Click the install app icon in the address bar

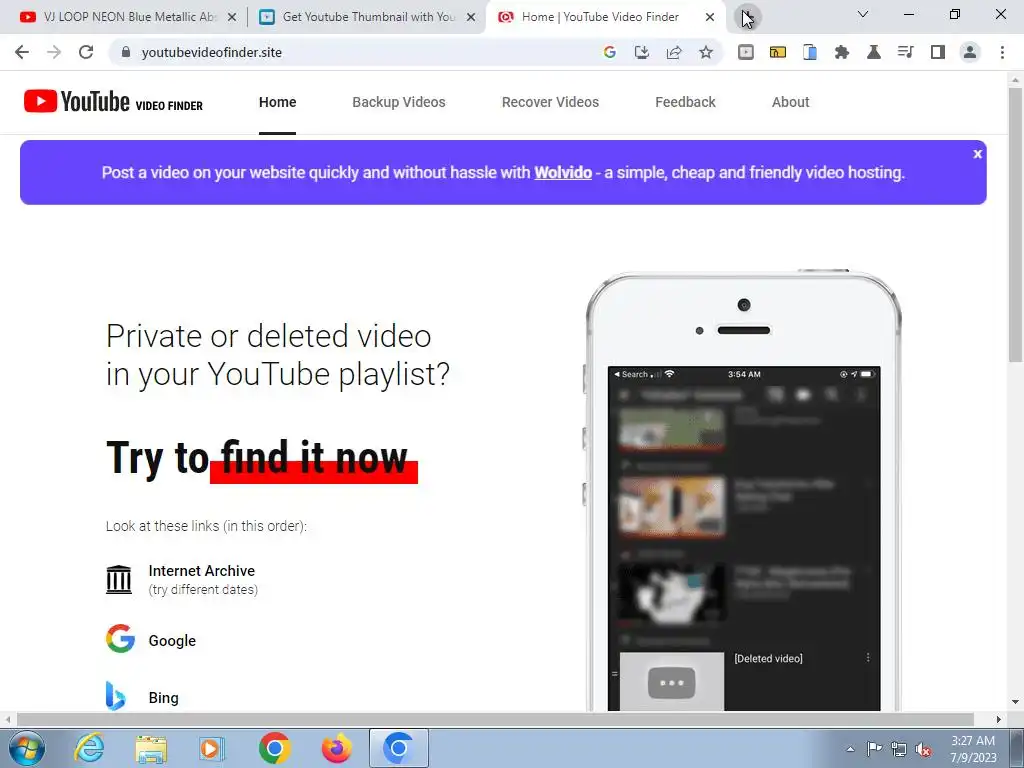(641, 52)
